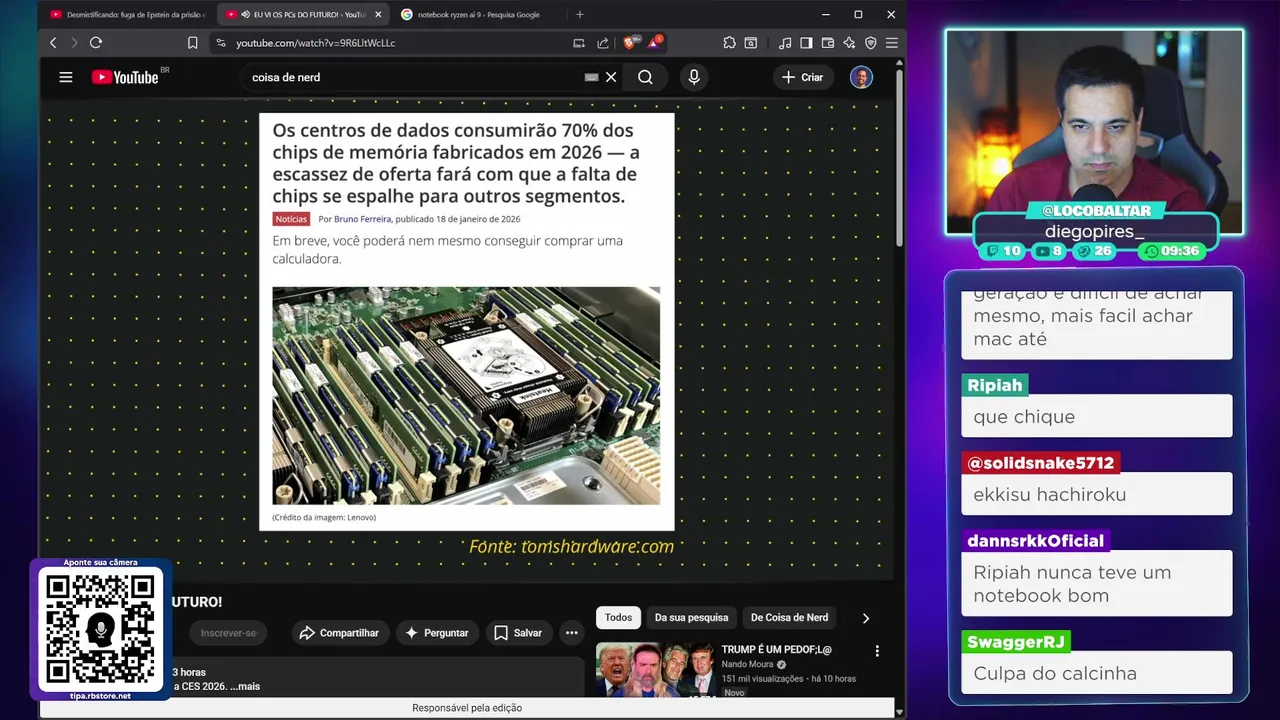Open the Leo AI sparkle icon
1280x720 pixels.
pyautogui.click(x=849, y=43)
